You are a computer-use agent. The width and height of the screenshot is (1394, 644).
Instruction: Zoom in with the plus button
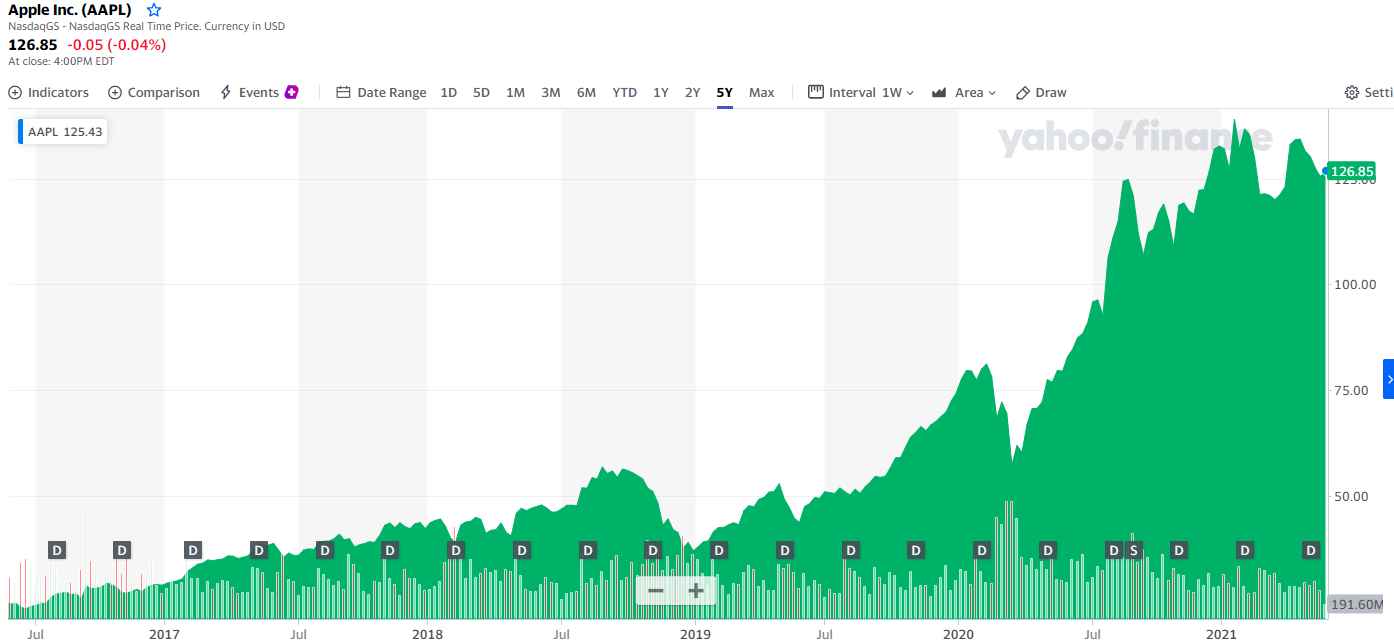(x=696, y=591)
